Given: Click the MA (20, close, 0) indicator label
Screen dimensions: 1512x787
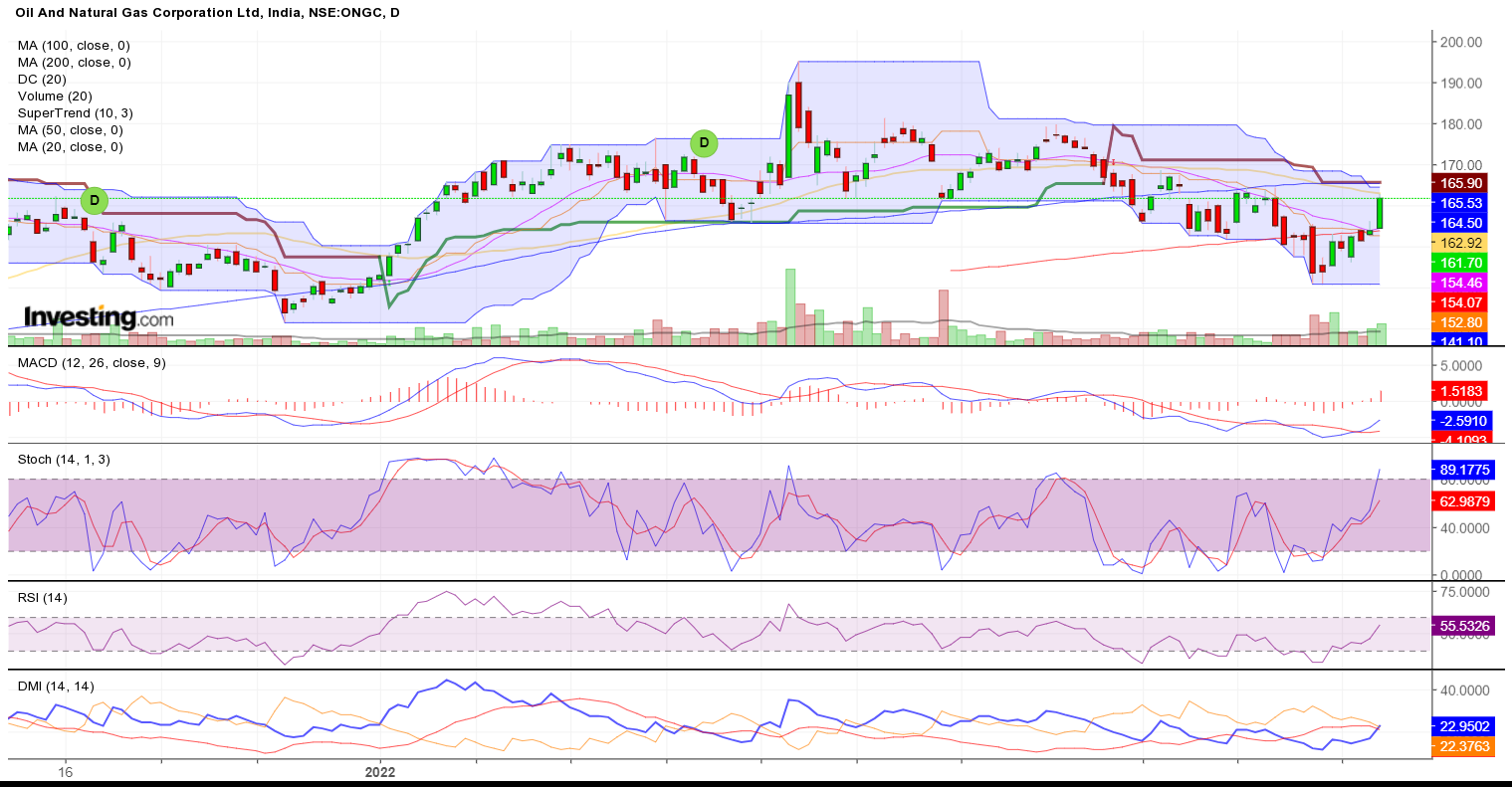Looking at the screenshot, I should pos(70,147).
